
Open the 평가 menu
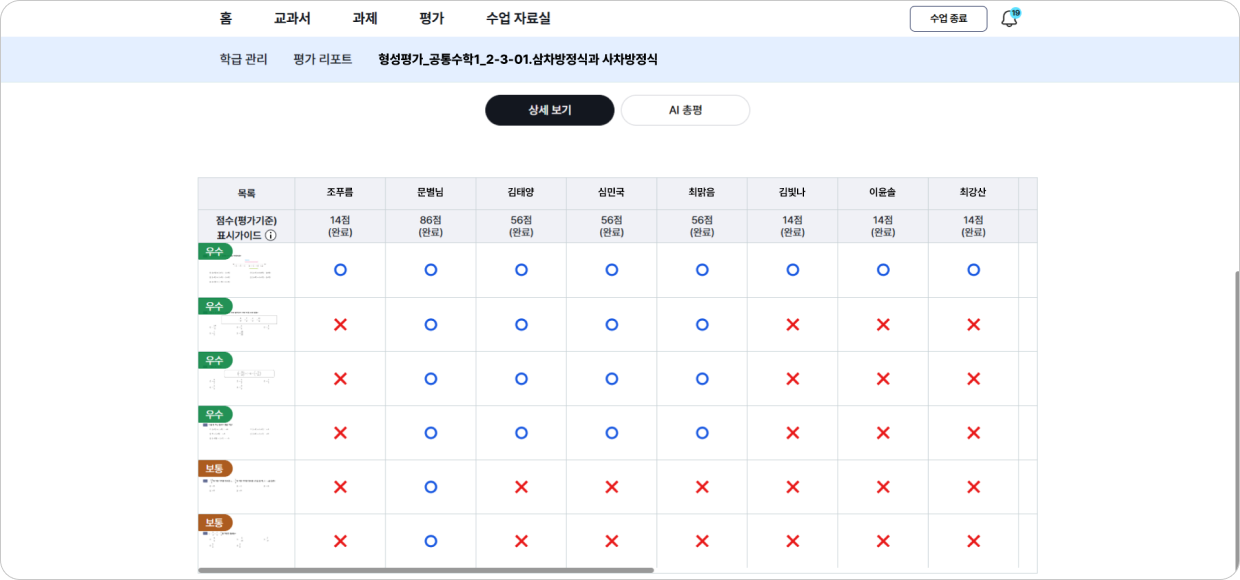(x=432, y=18)
